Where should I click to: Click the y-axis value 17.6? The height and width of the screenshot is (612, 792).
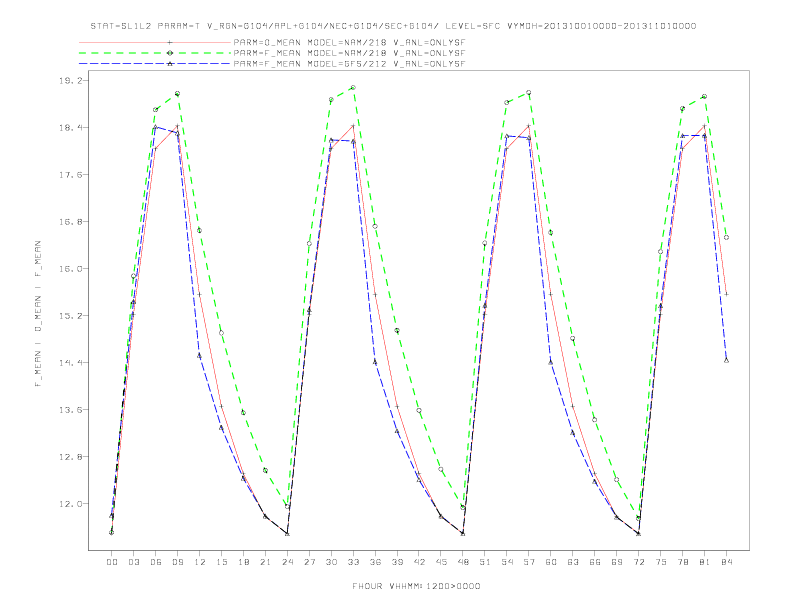71,175
